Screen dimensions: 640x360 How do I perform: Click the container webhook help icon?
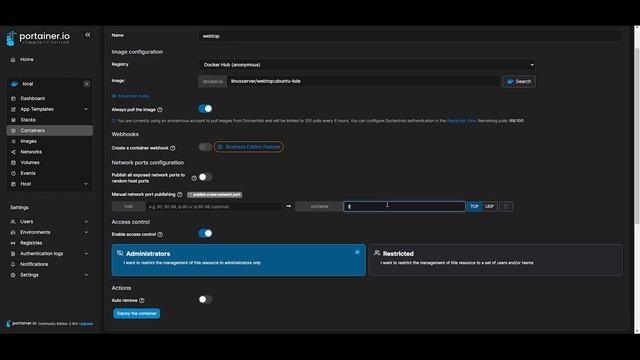(x=173, y=148)
